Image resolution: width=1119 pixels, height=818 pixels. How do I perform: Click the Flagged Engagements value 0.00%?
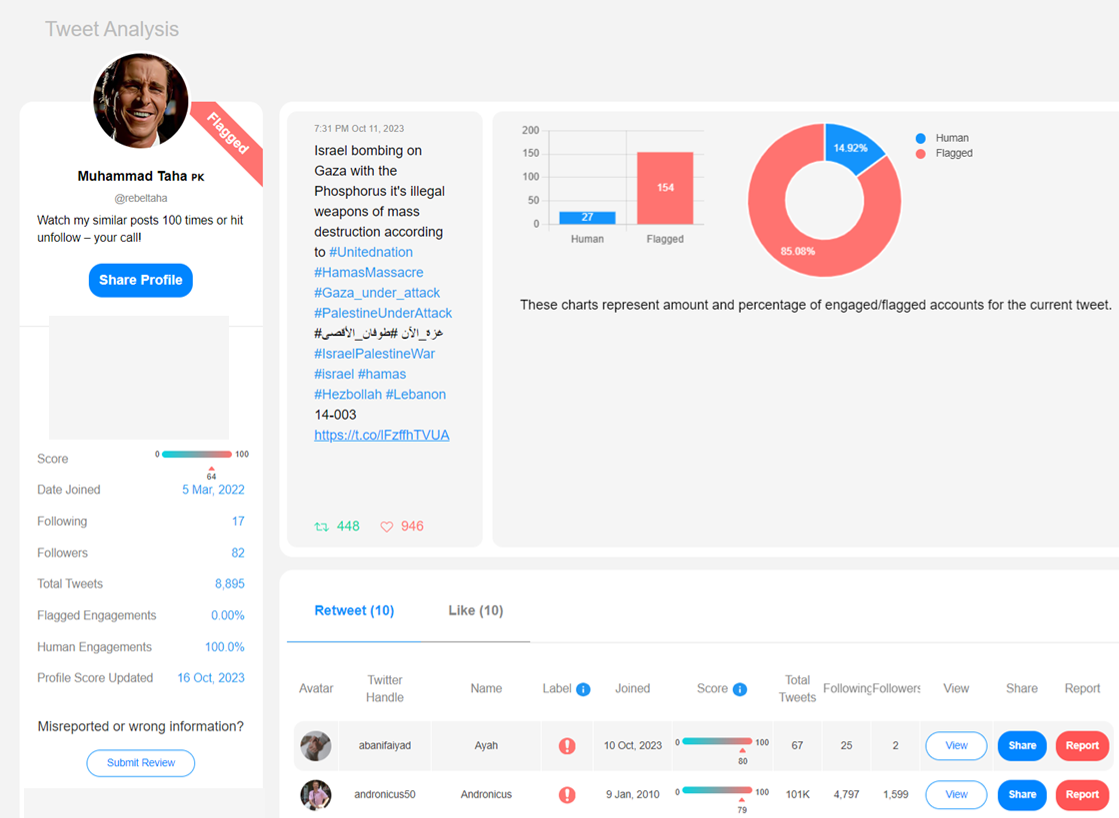pyautogui.click(x=228, y=615)
